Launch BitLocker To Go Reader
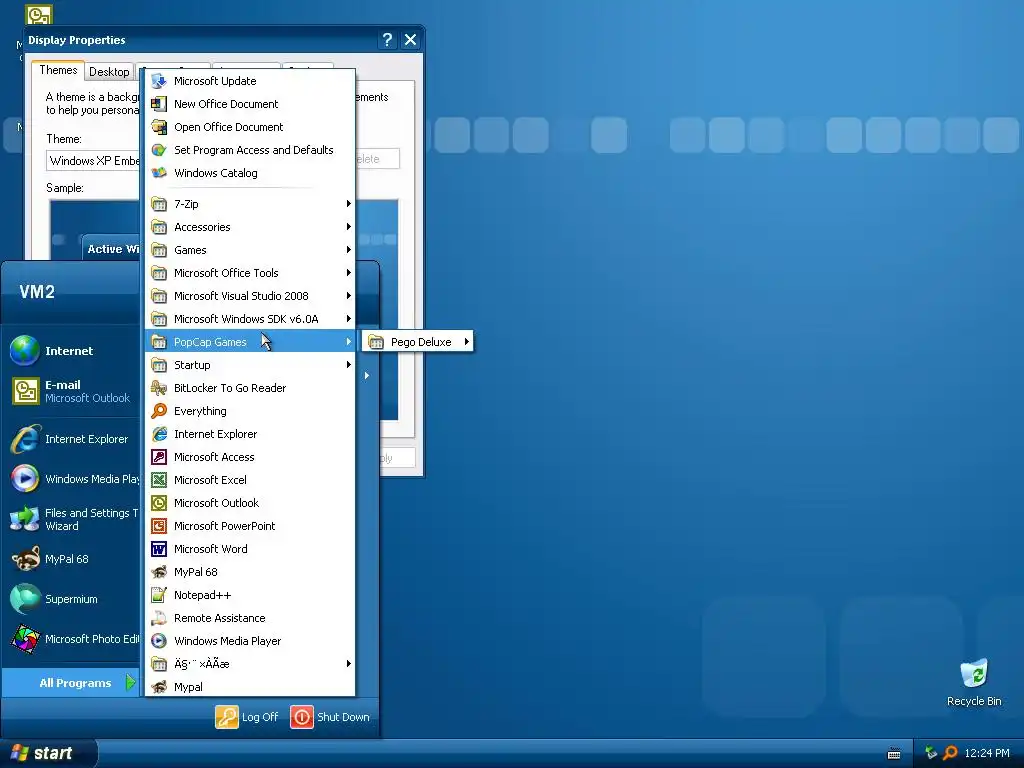The height and width of the screenshot is (768, 1024). coord(250,388)
